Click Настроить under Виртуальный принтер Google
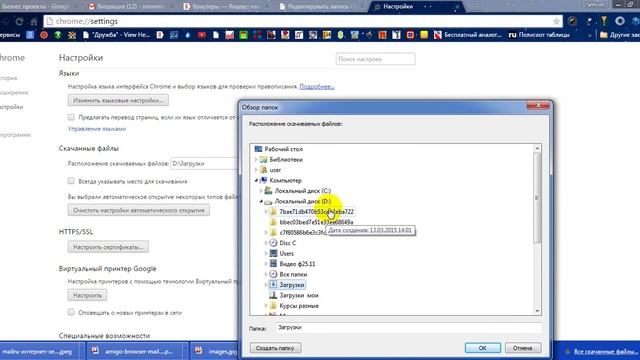Image resolution: width=640 pixels, height=360 pixels. coord(87,295)
